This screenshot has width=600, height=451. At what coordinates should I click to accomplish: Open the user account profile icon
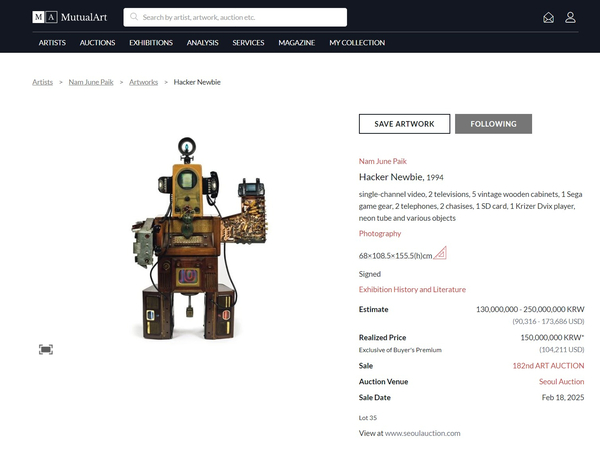click(570, 17)
